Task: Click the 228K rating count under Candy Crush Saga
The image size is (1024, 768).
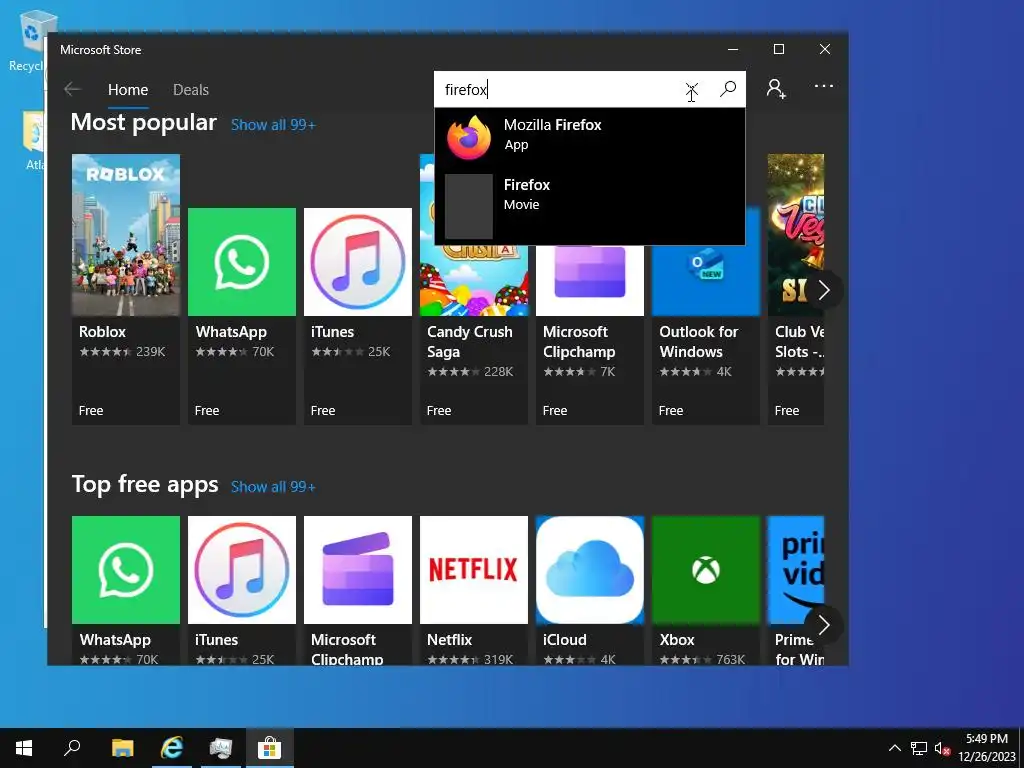Action: tap(498, 372)
